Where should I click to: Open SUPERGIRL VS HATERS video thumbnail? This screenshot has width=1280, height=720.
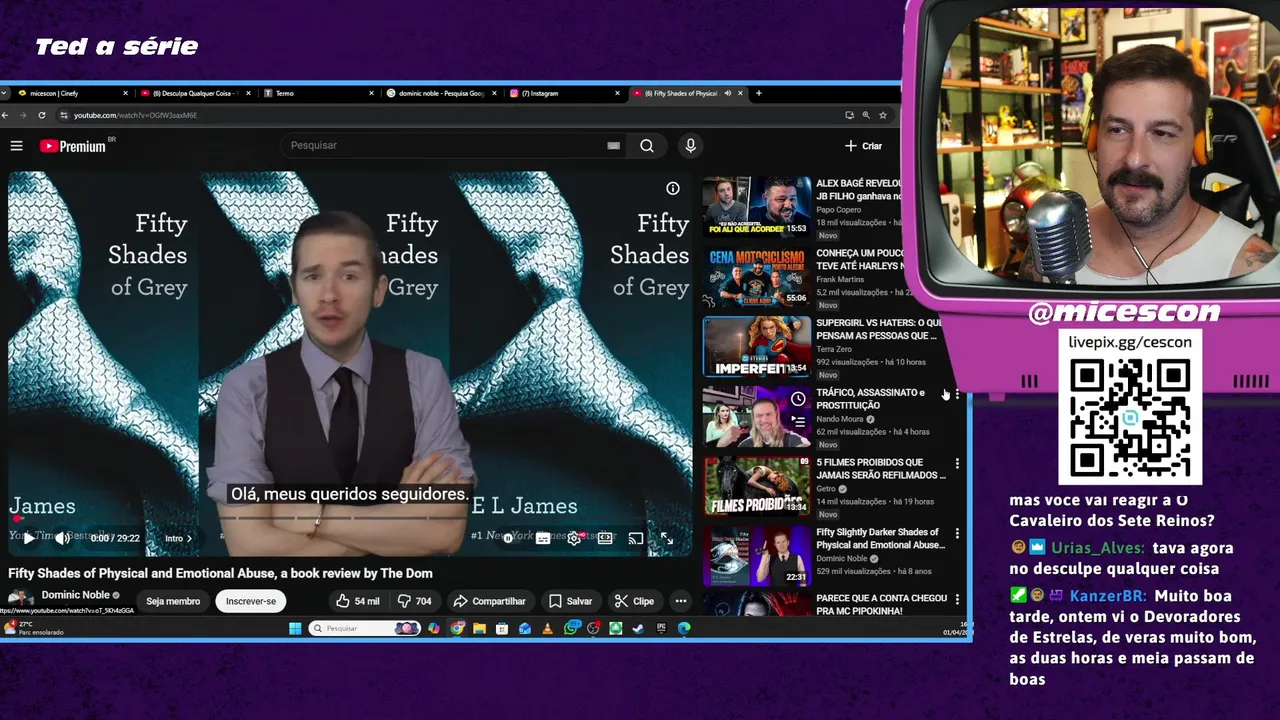tap(757, 346)
